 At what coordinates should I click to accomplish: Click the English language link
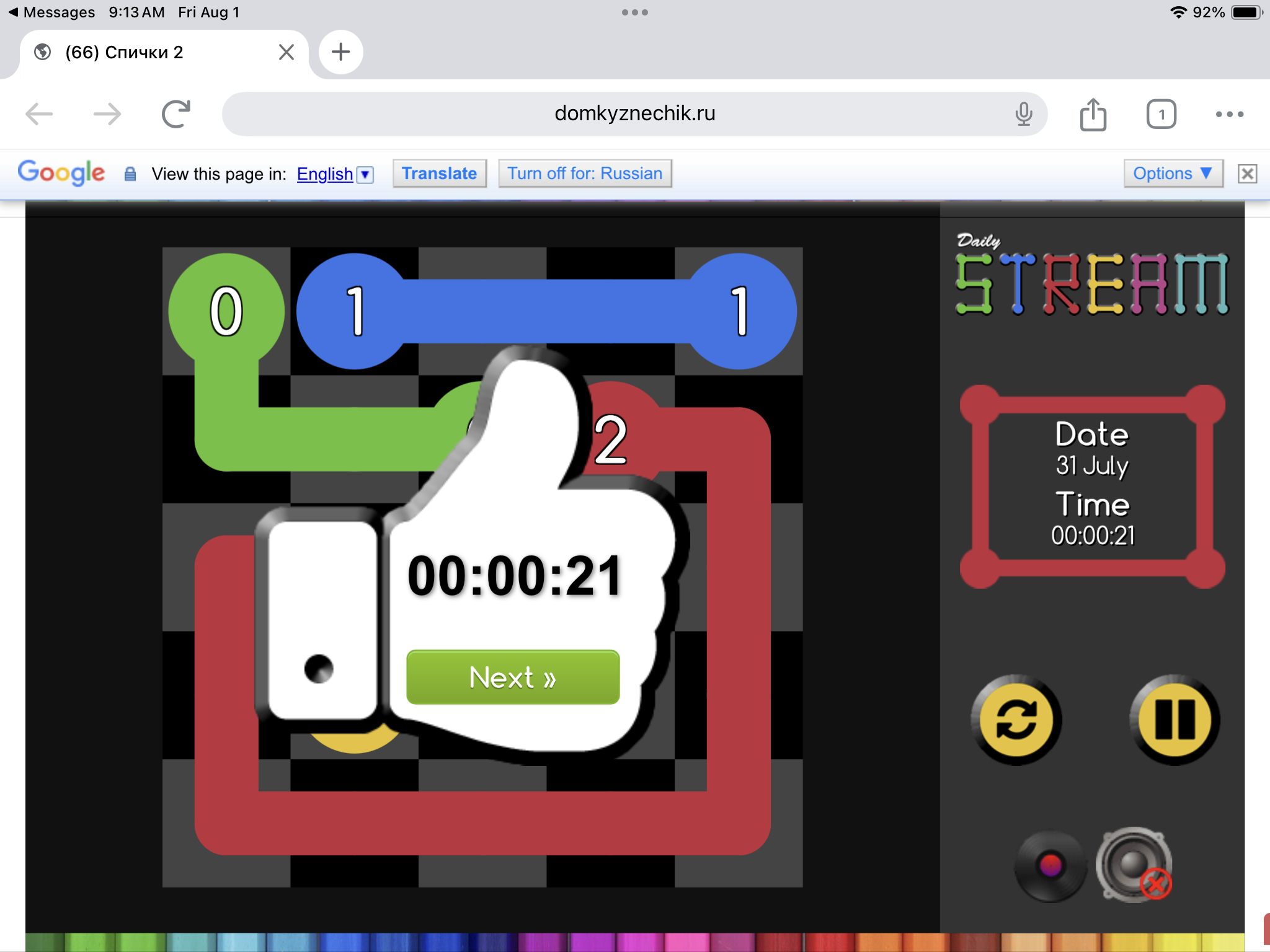[x=325, y=174]
